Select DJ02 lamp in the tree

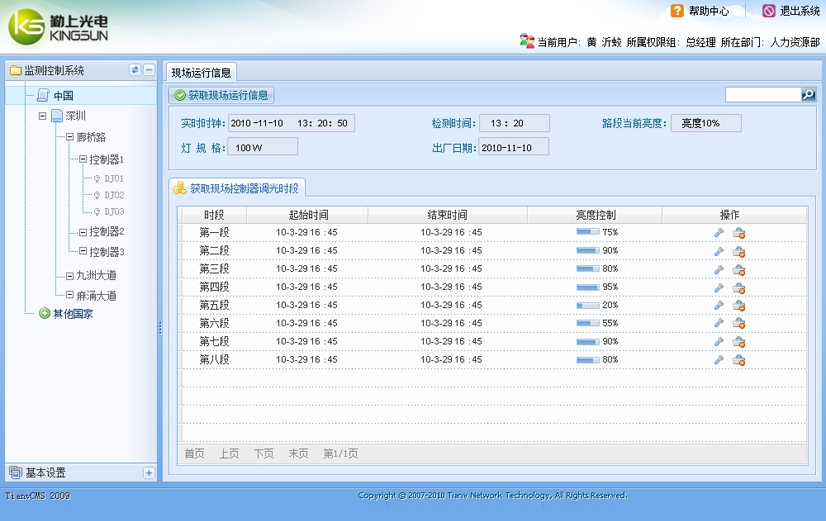(x=113, y=195)
